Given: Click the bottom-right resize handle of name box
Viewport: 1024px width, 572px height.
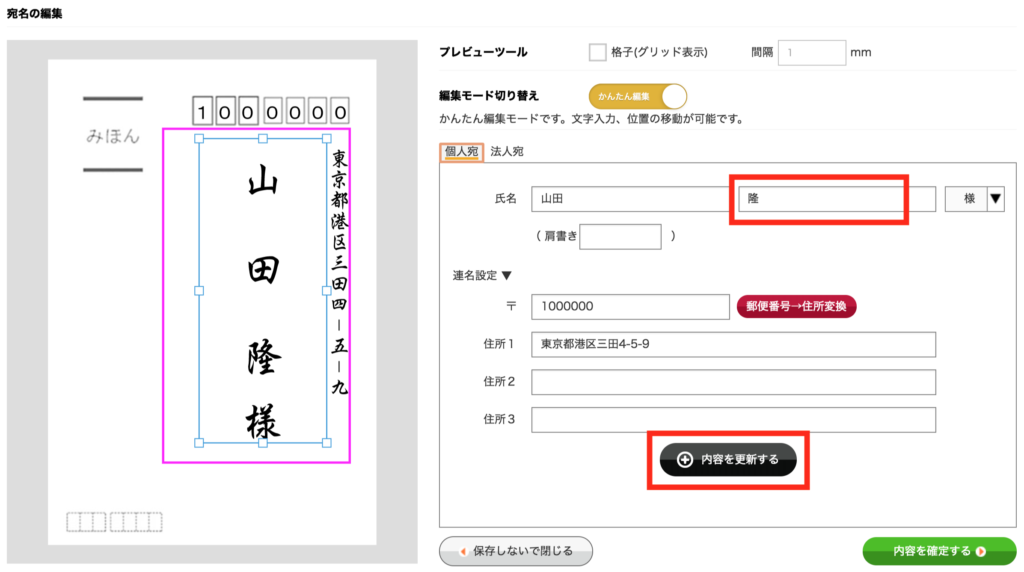Looking at the screenshot, I should click(x=327, y=443).
